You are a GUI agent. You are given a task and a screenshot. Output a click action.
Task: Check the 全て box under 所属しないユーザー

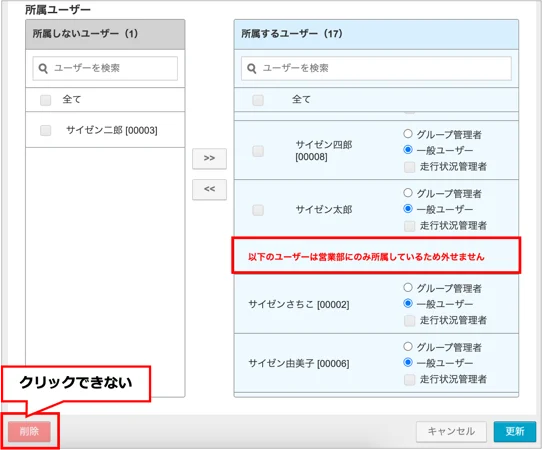tap(46, 100)
